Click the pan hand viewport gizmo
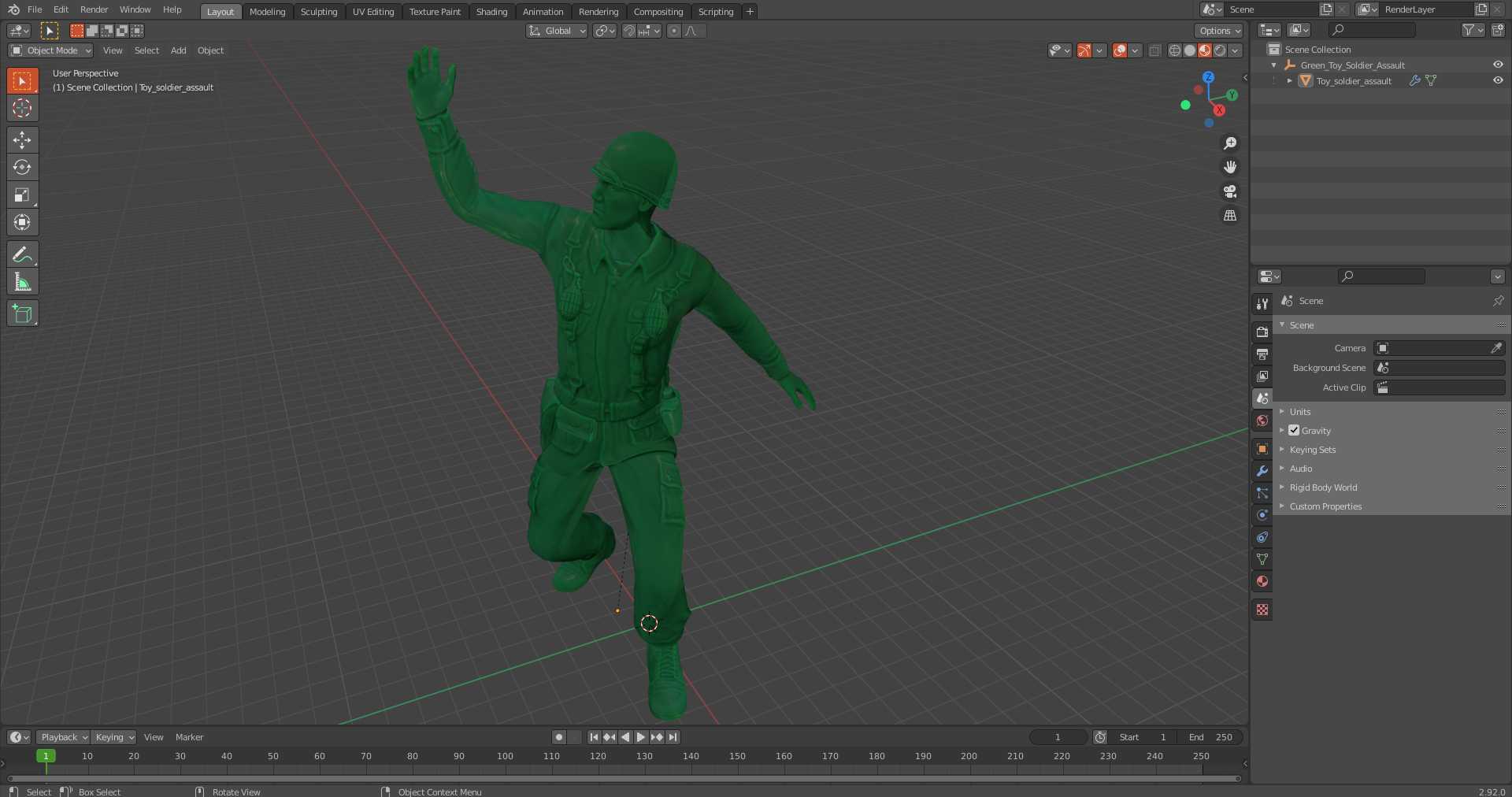 pos(1230,167)
